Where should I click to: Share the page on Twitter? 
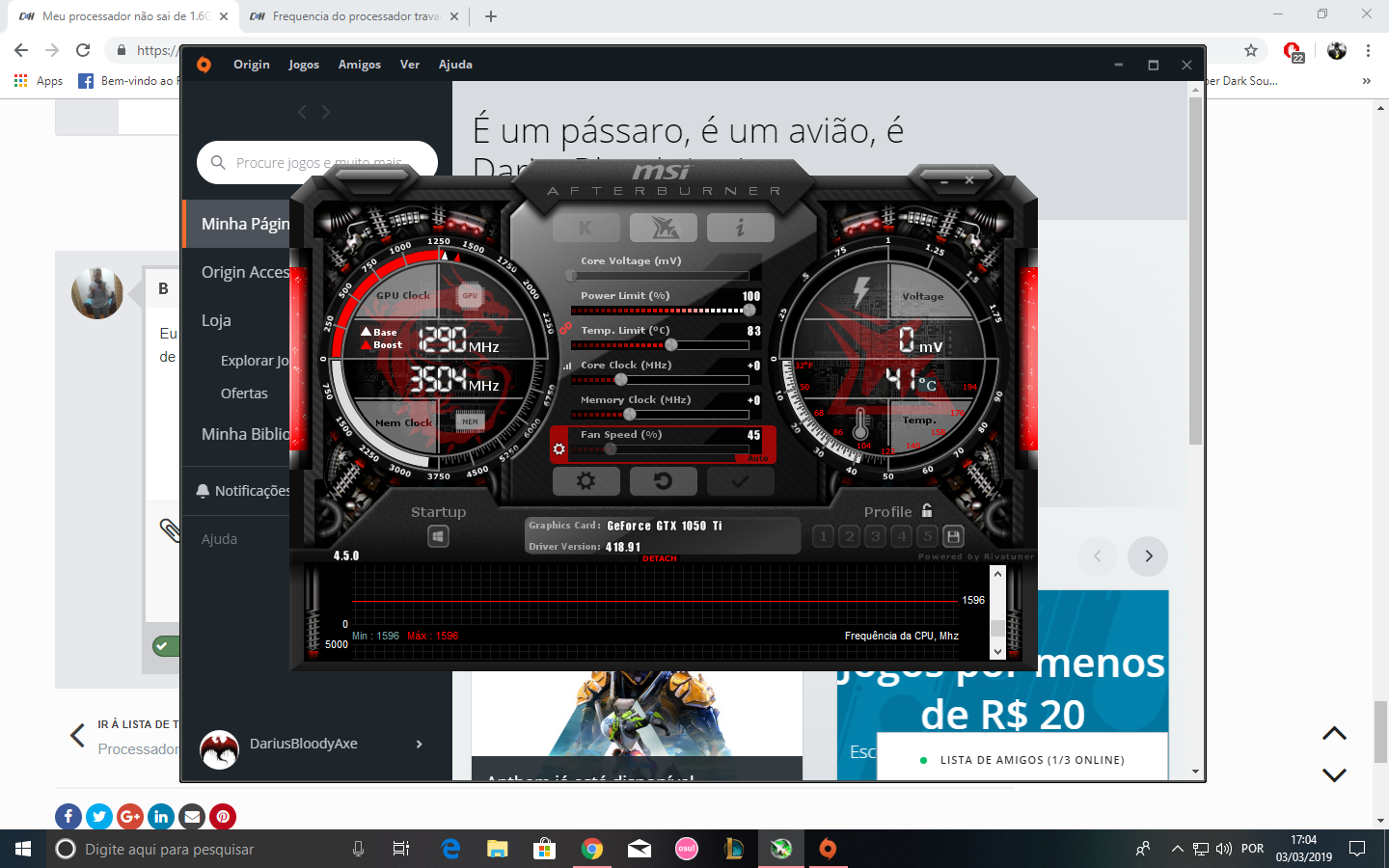pyautogui.click(x=99, y=817)
